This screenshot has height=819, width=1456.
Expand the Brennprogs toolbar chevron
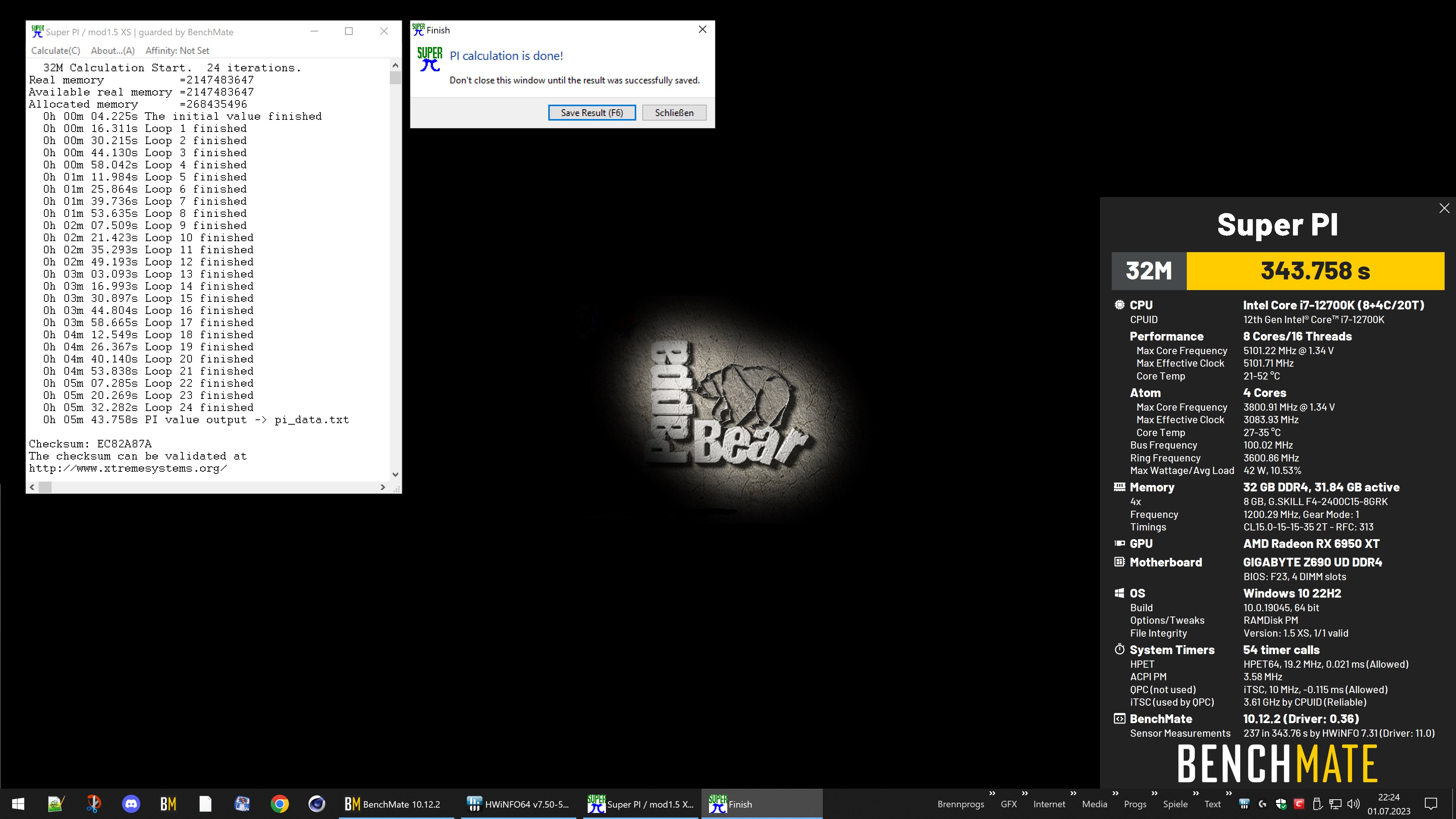click(x=992, y=794)
